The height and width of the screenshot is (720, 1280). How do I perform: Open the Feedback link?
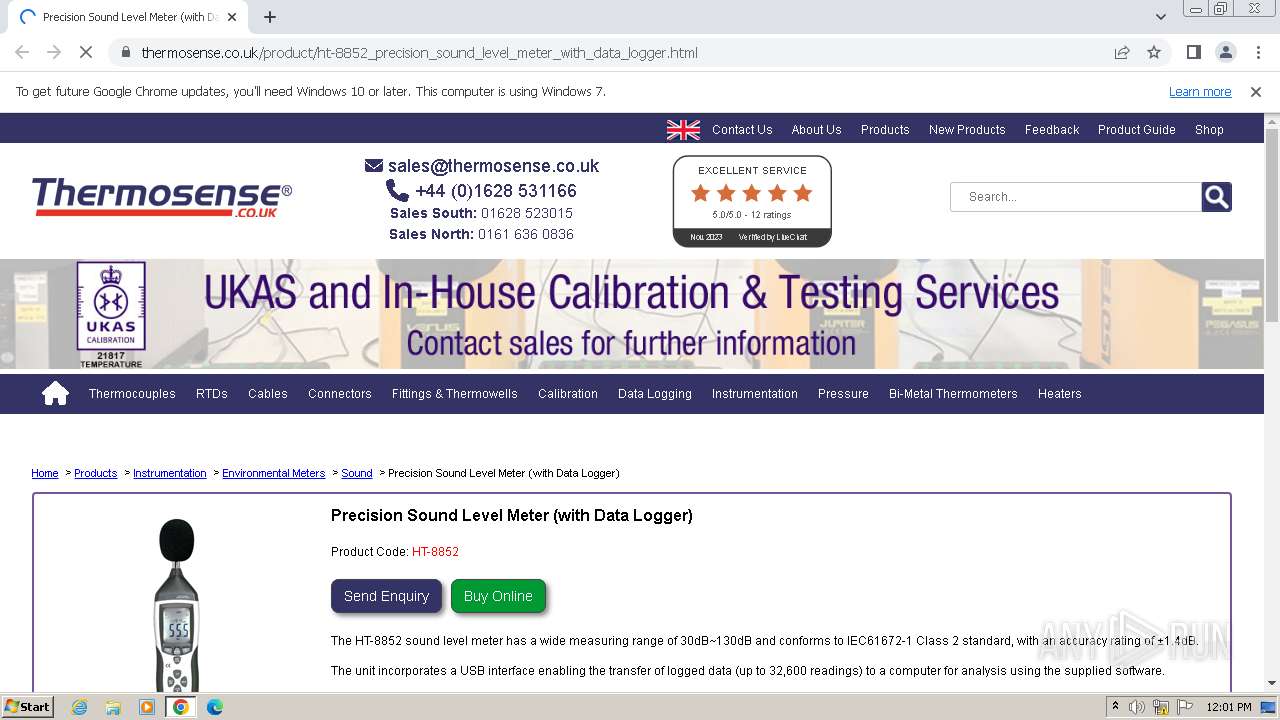tap(1052, 130)
